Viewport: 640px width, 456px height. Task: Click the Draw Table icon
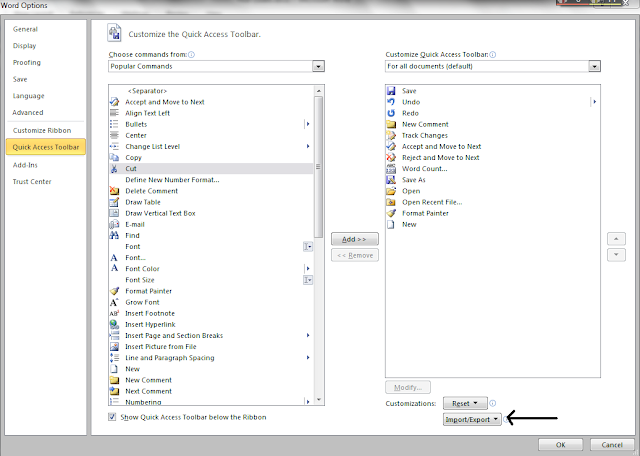[114, 202]
